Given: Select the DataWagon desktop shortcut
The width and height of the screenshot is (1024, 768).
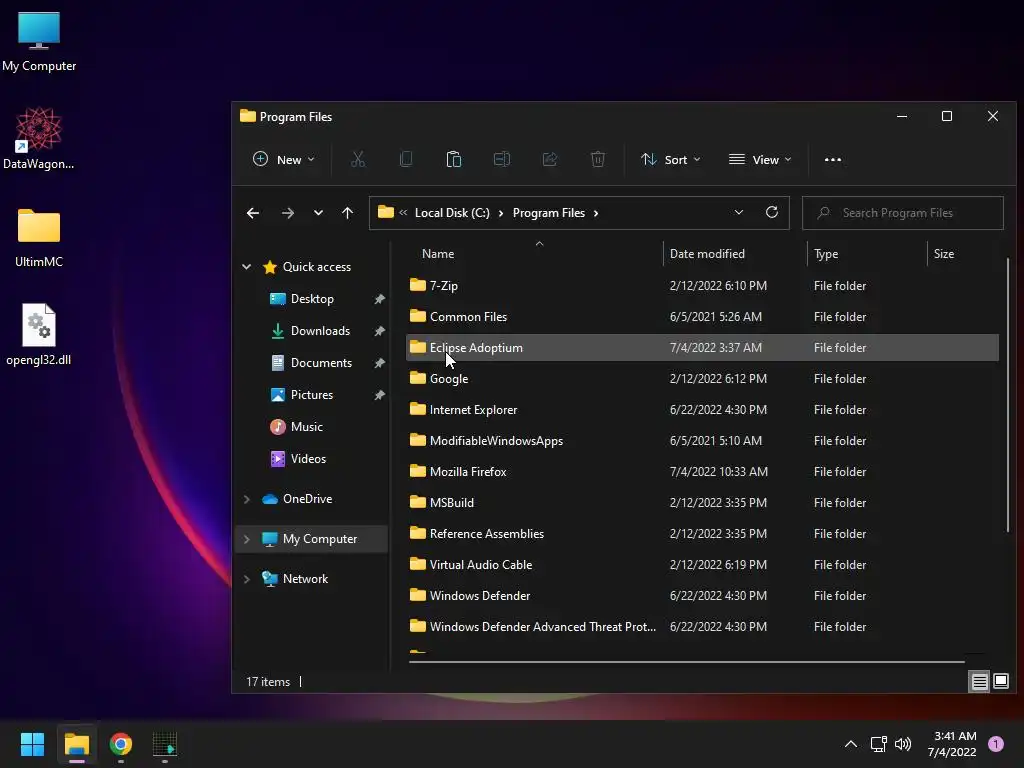Looking at the screenshot, I should tap(39, 138).
